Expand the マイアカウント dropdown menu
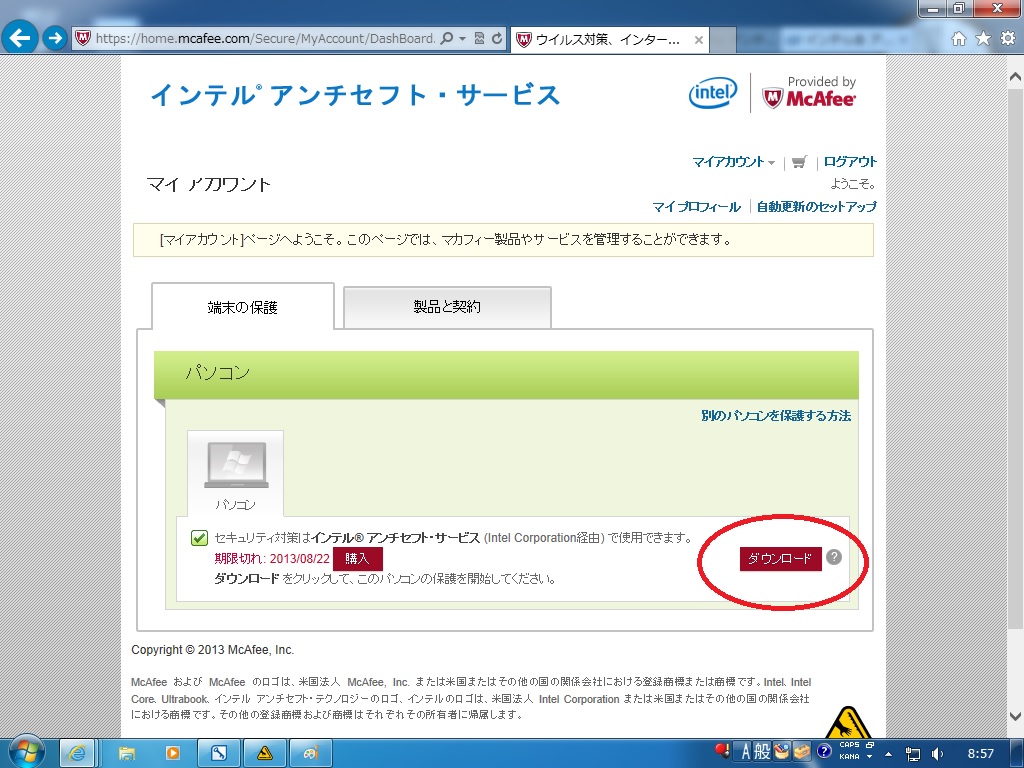The height and width of the screenshot is (768, 1024). tap(733, 162)
